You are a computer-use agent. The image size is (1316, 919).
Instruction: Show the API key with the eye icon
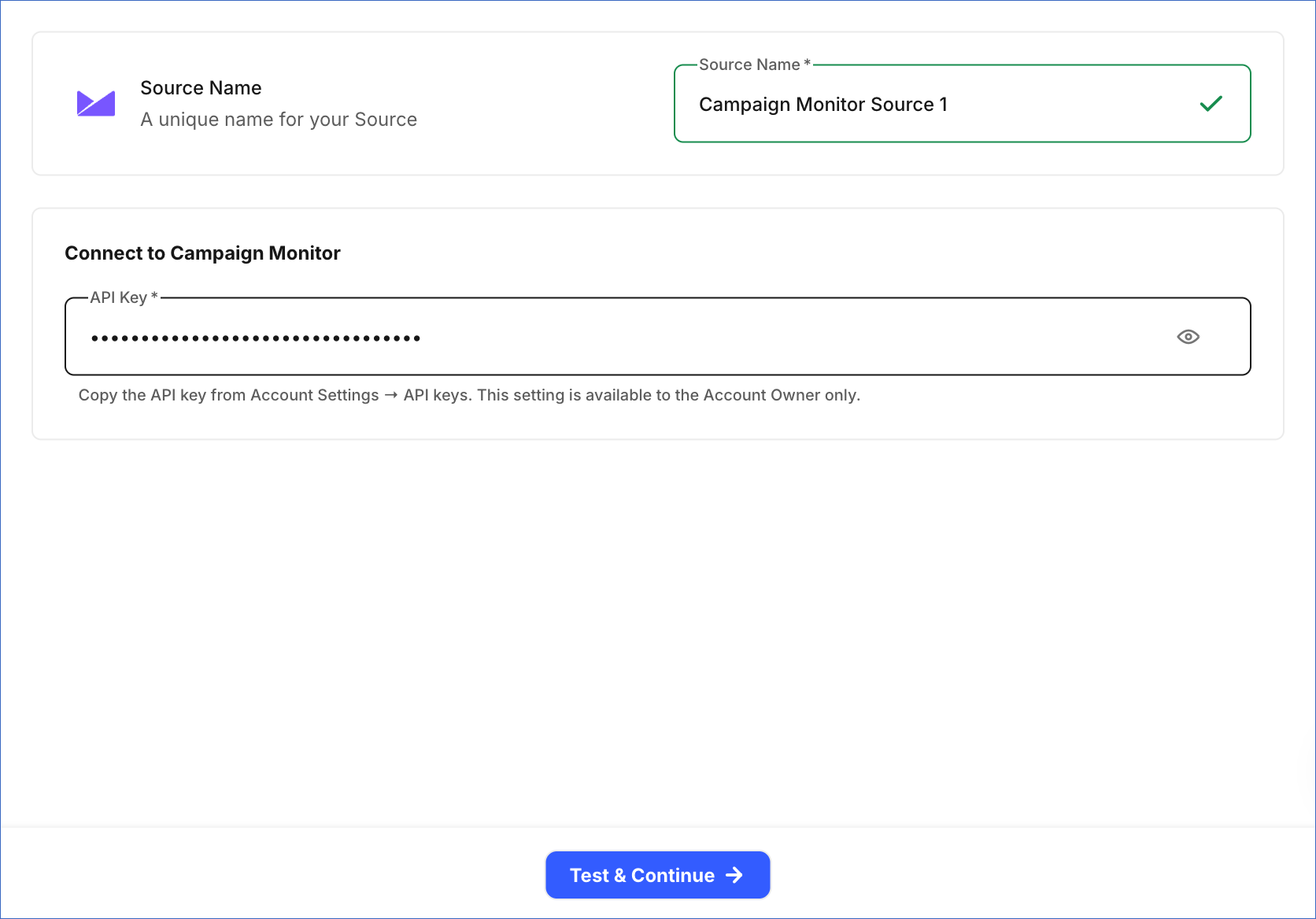[x=1188, y=337]
